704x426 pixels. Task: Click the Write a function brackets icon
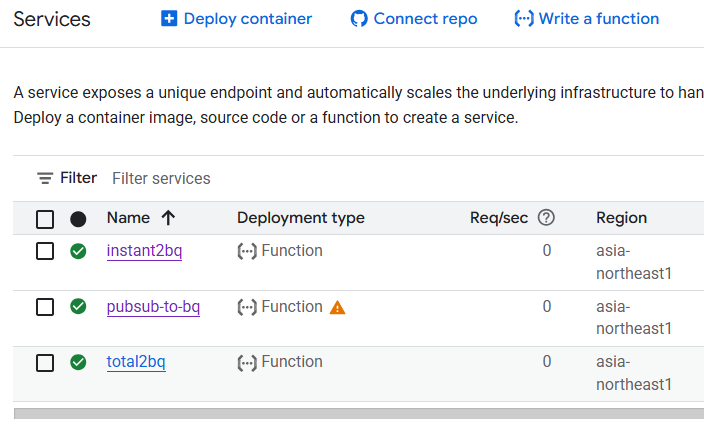(523, 19)
